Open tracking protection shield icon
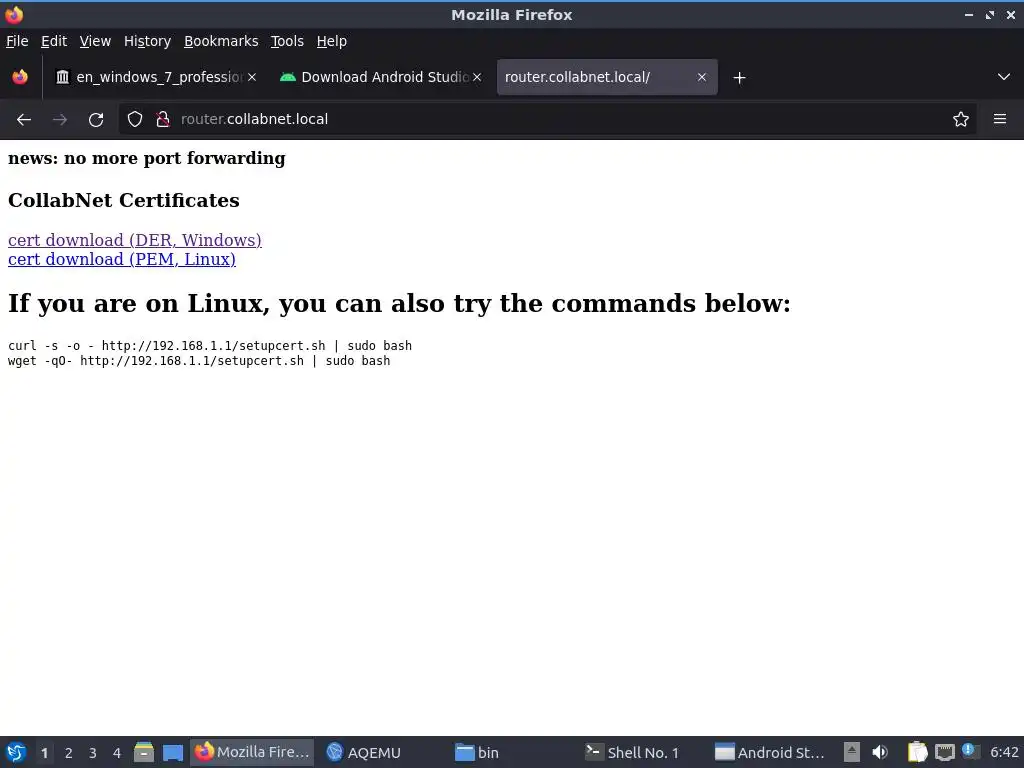1024x768 pixels. click(135, 119)
